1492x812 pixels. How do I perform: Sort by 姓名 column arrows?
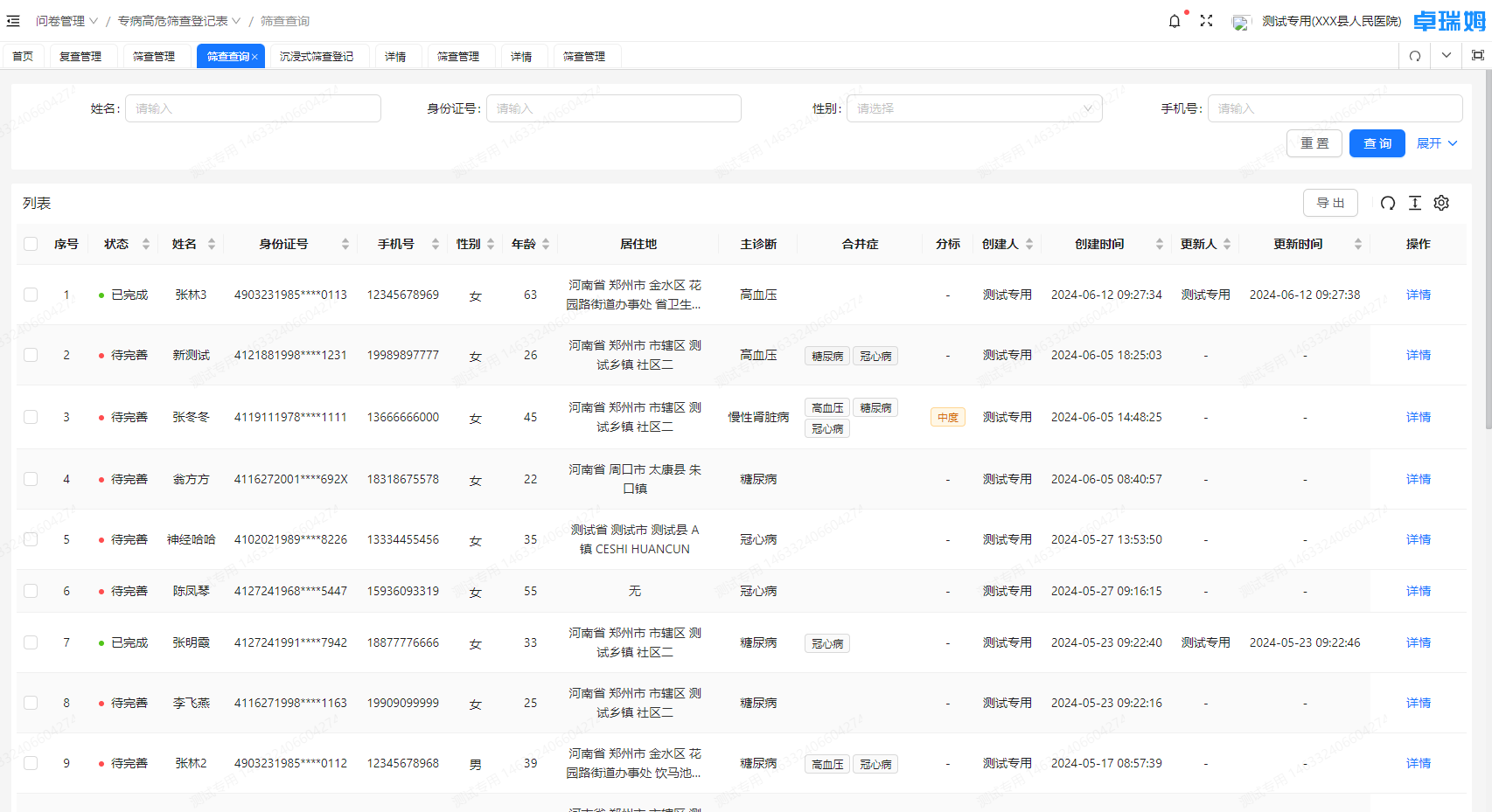(212, 244)
